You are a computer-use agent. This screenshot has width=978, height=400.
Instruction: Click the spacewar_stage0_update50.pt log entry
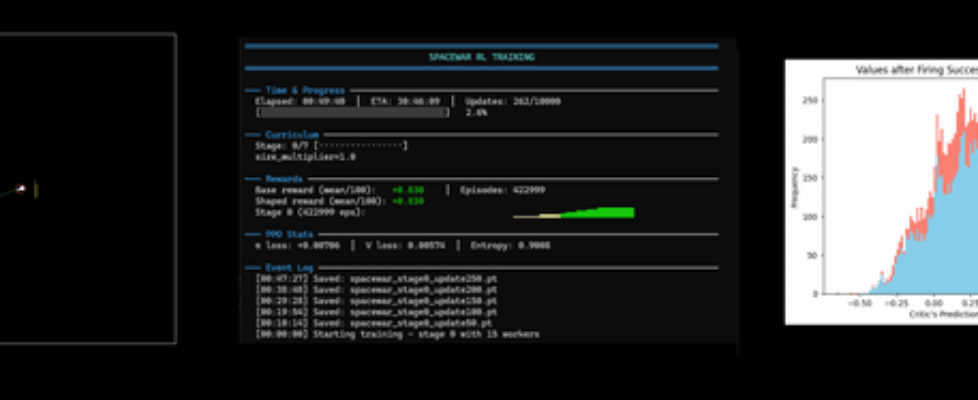click(x=373, y=323)
